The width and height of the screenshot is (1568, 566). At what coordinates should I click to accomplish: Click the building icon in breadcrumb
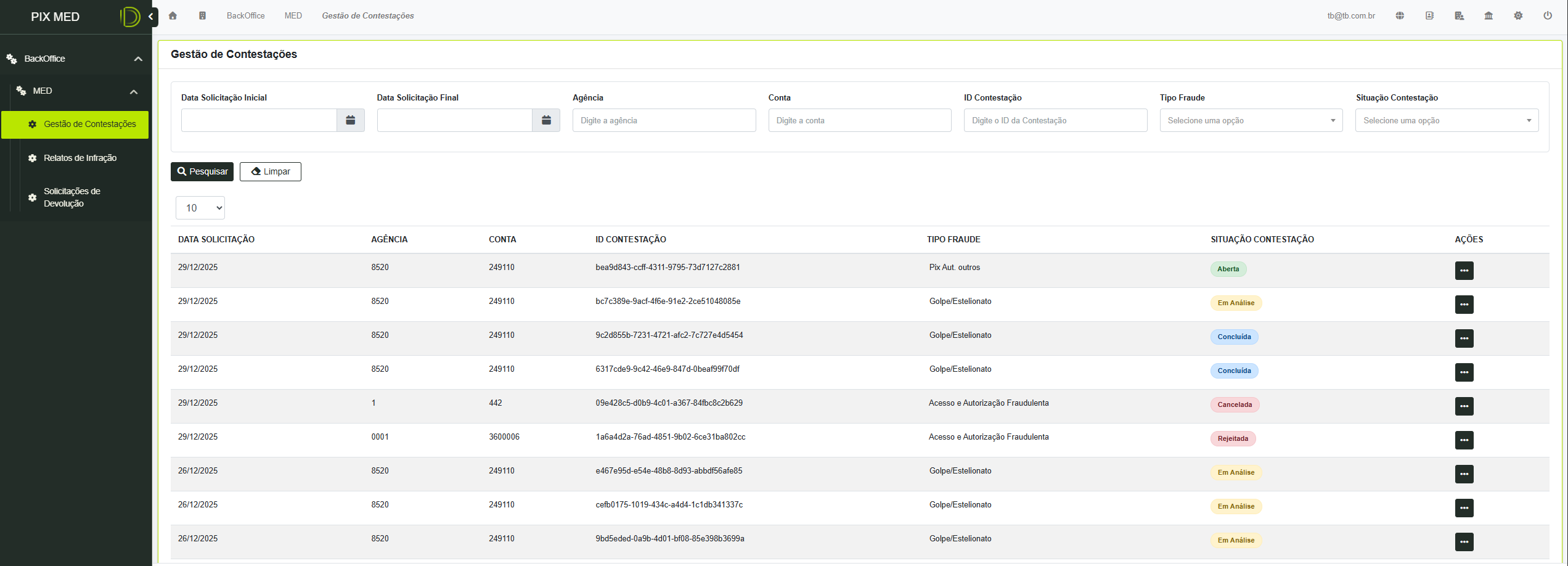(x=202, y=16)
